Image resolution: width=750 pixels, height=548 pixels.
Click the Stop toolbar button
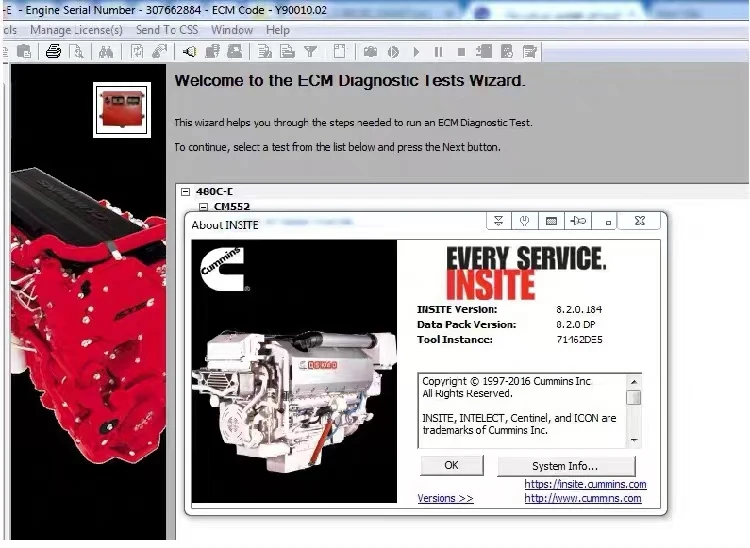(x=461, y=52)
